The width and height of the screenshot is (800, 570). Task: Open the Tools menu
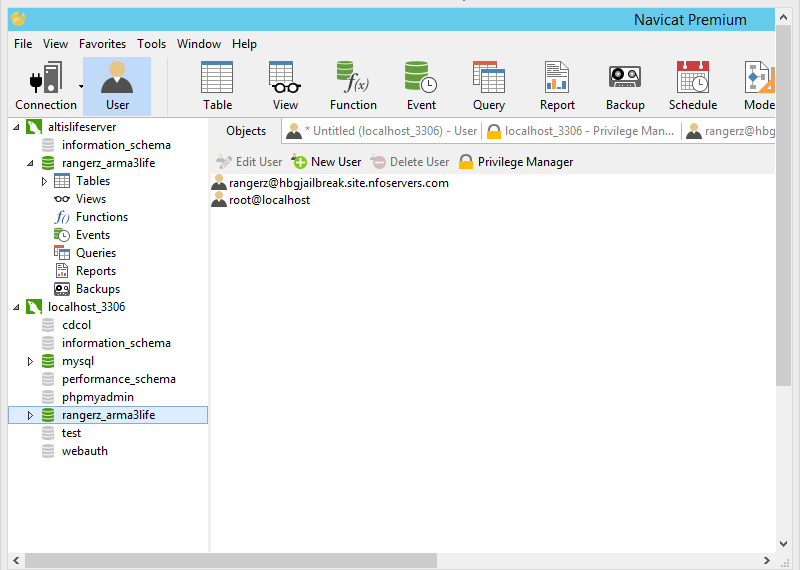152,44
